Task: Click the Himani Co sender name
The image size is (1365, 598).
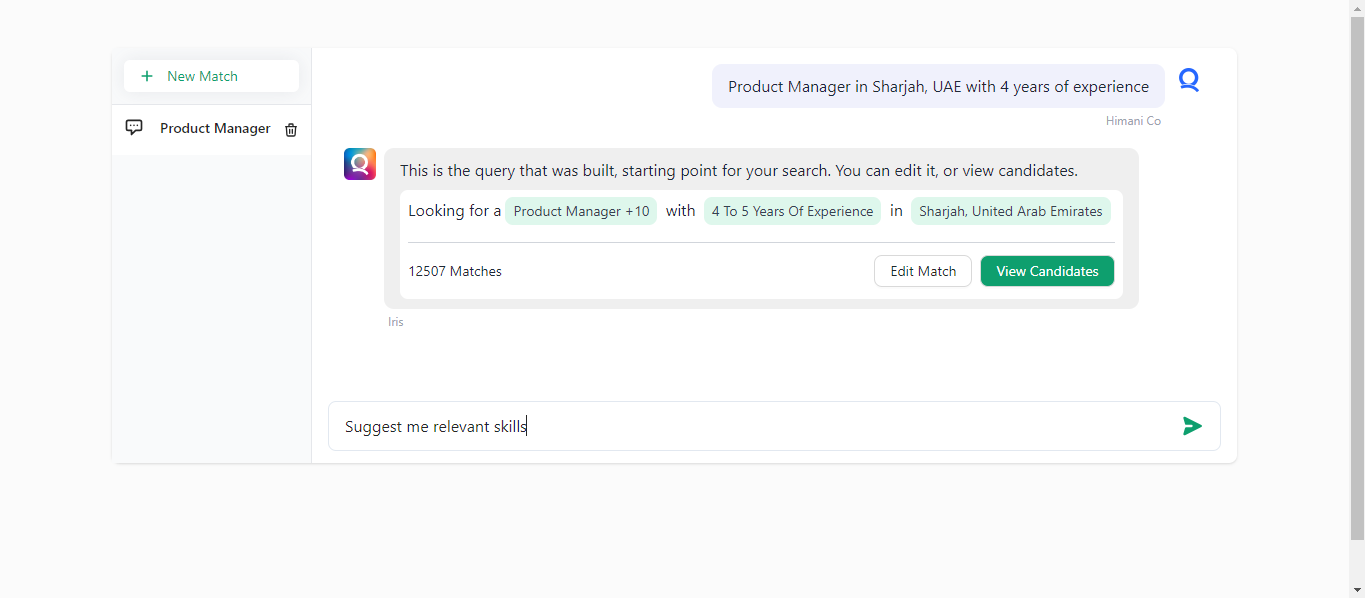Action: (x=1133, y=121)
